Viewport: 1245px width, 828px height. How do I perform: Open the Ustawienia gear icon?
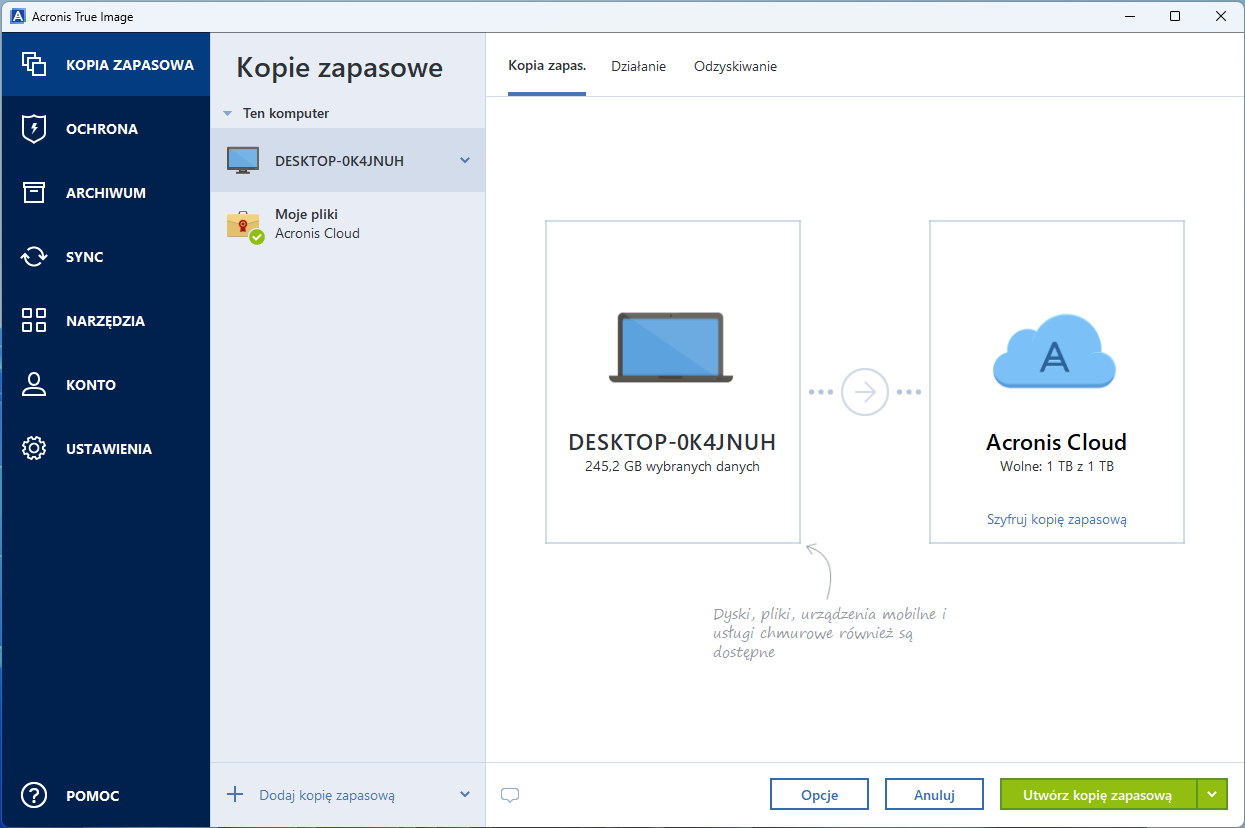click(x=34, y=449)
